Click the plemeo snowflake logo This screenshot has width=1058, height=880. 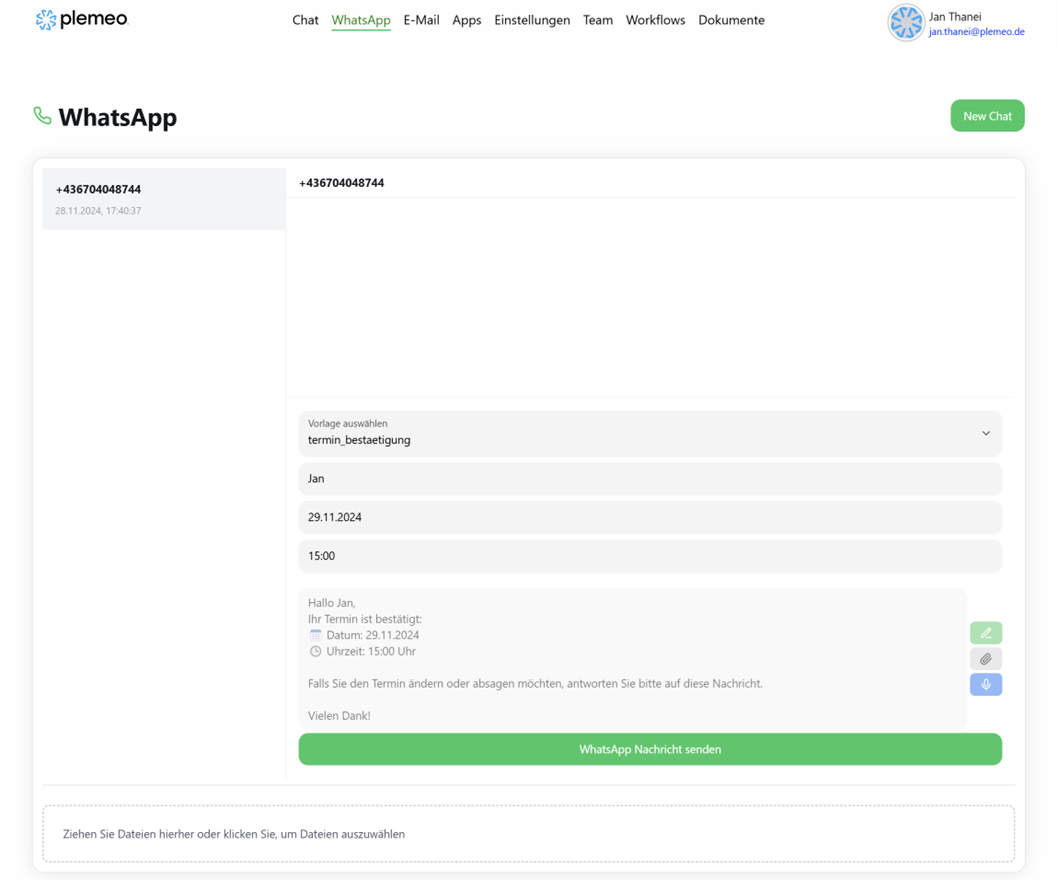pyautogui.click(x=45, y=19)
